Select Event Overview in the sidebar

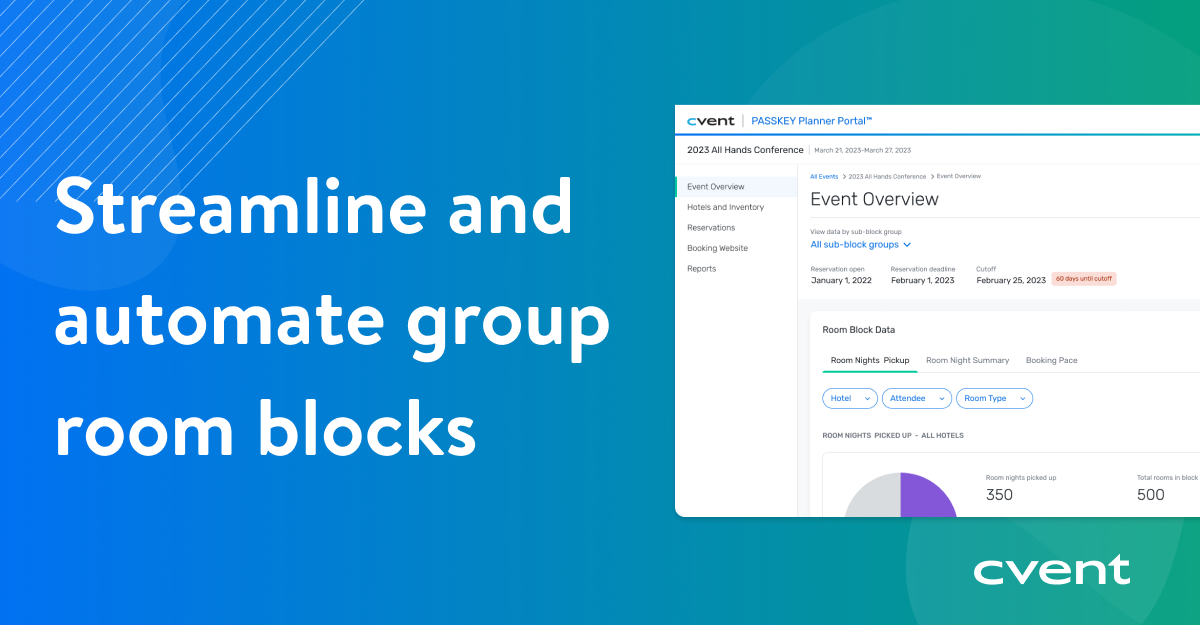(716, 187)
